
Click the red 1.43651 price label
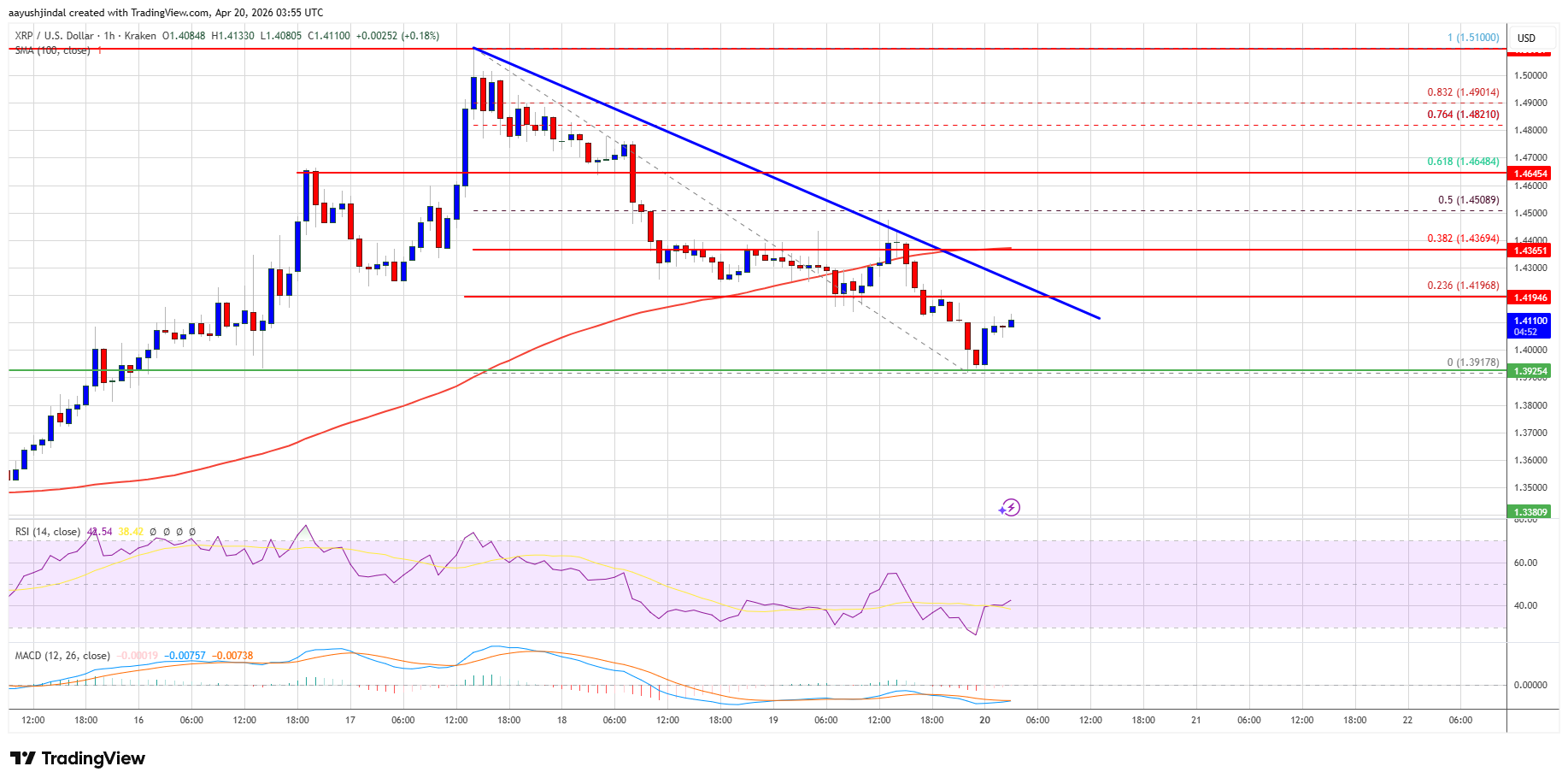click(x=1530, y=251)
